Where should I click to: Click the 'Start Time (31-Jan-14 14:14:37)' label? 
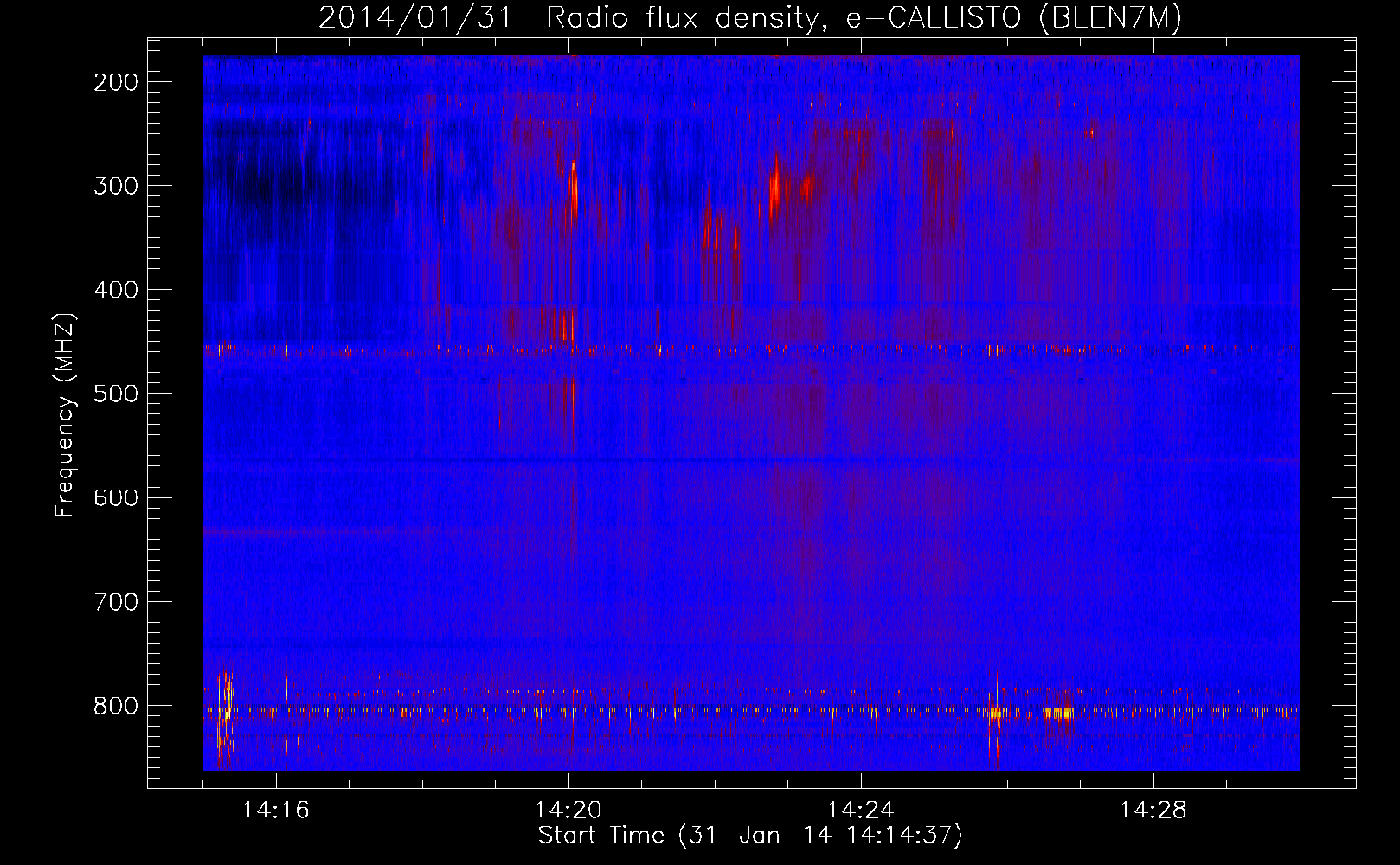click(750, 836)
